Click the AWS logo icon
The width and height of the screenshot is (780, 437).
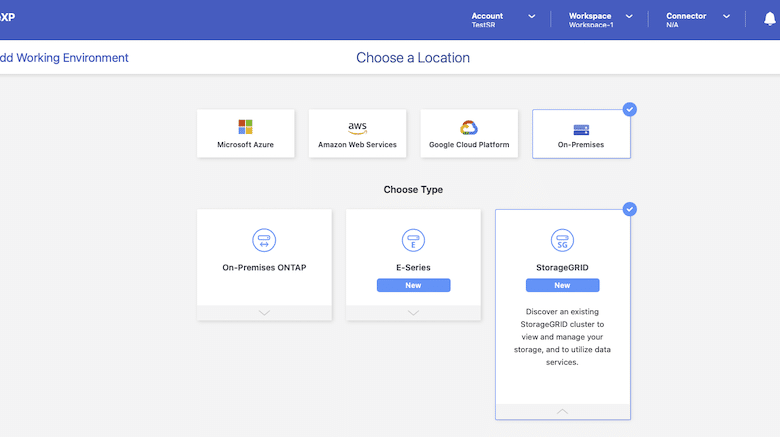pos(357,128)
